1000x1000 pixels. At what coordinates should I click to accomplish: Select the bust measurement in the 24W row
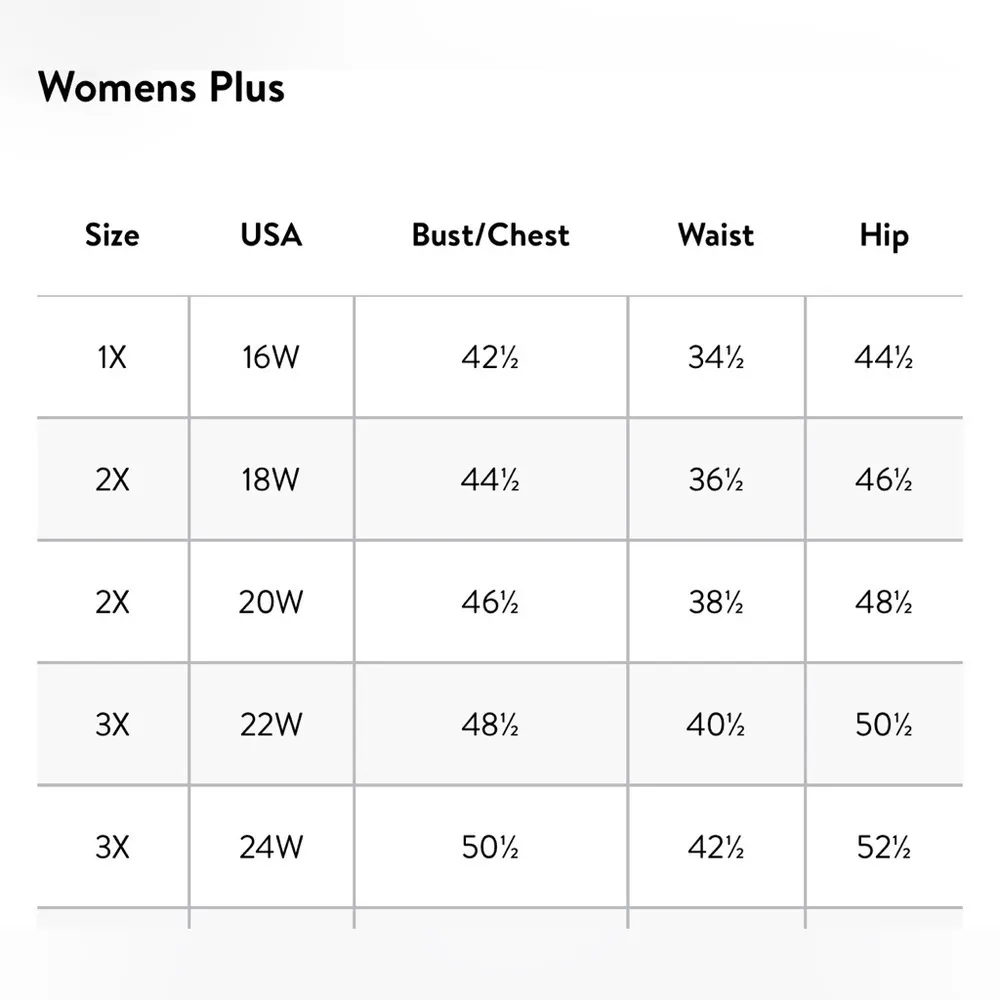click(x=490, y=848)
